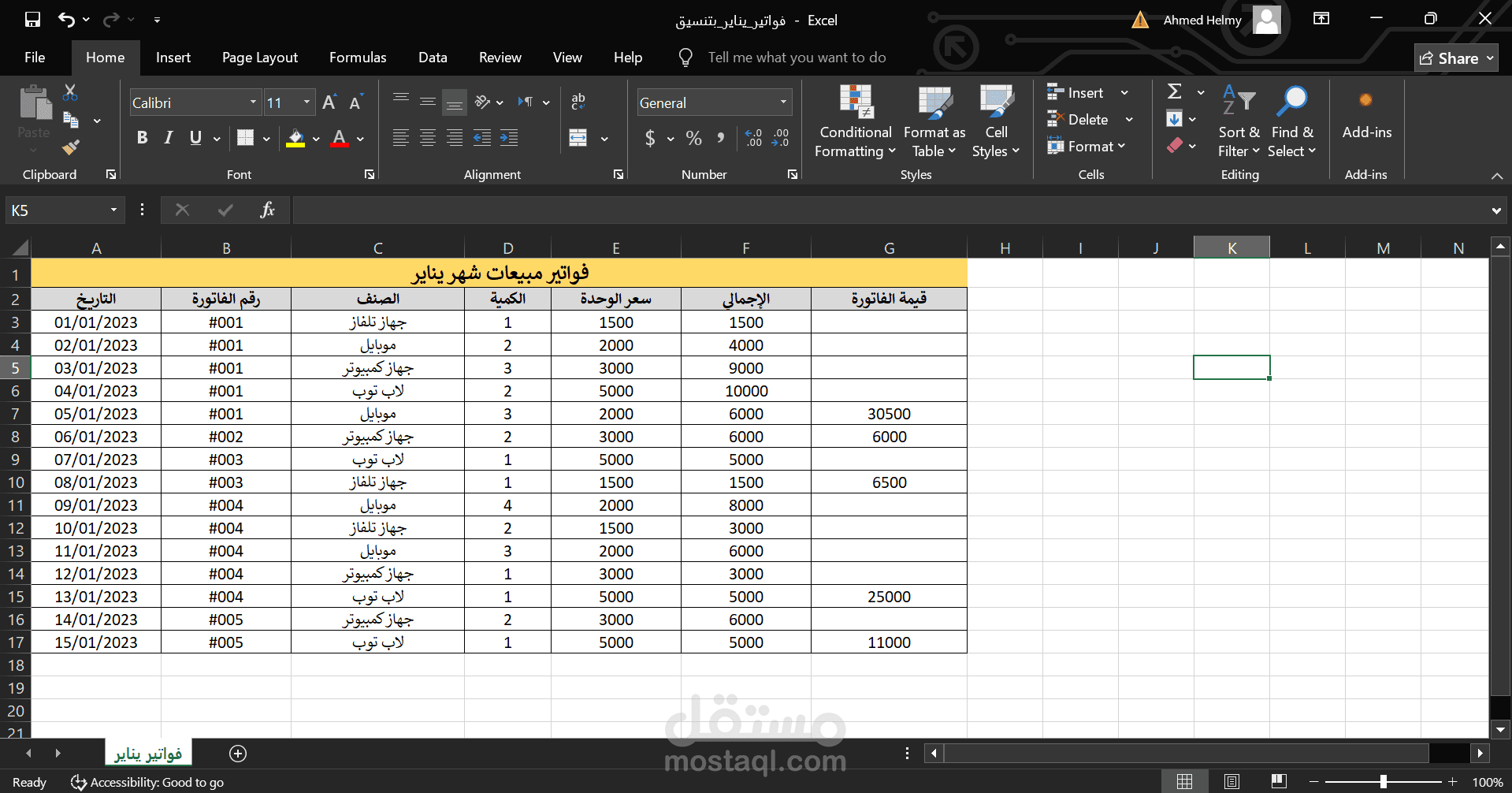This screenshot has width=1512, height=793.
Task: Switch to the Review tab
Action: pos(500,58)
